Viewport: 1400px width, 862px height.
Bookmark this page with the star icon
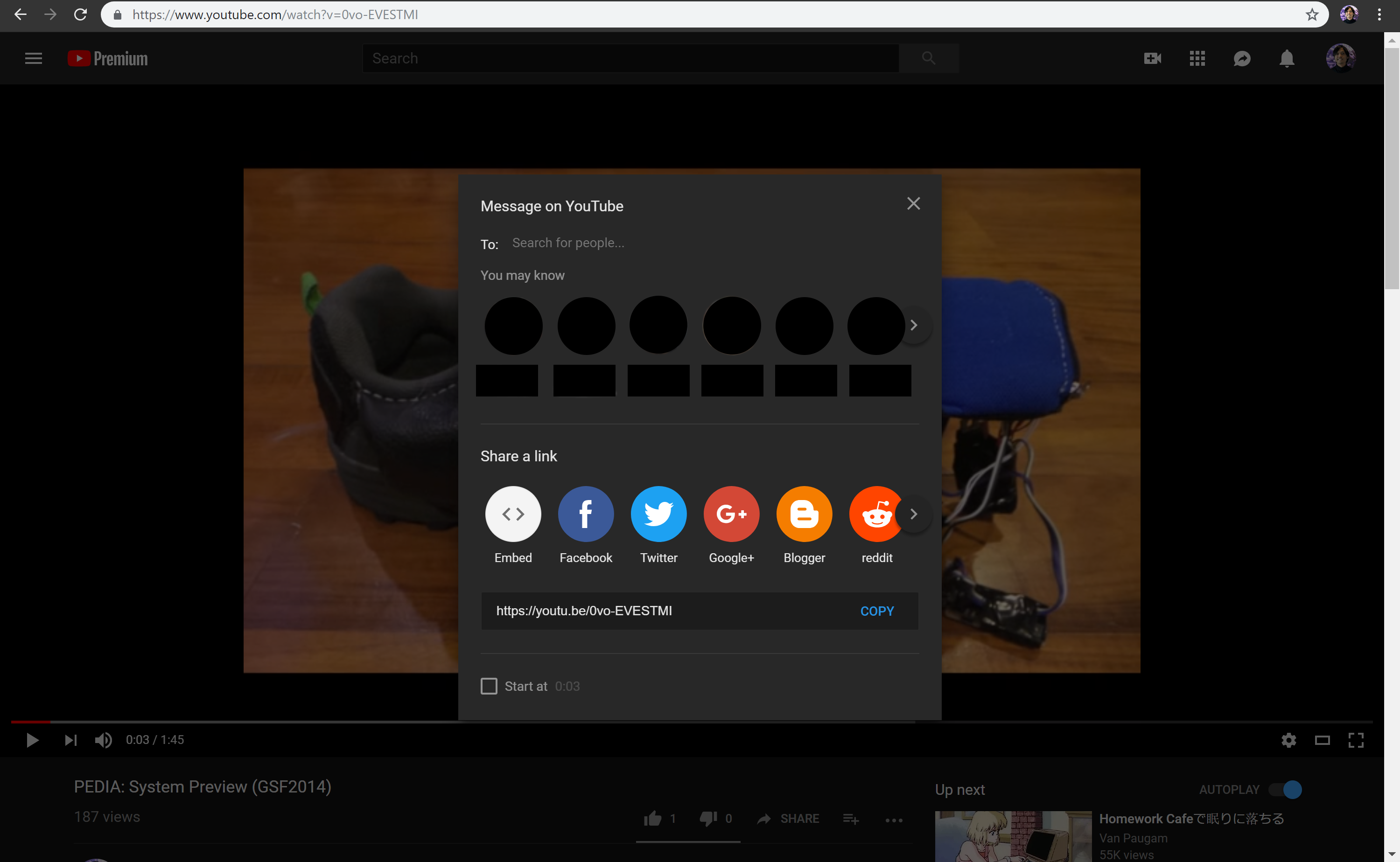click(x=1312, y=14)
